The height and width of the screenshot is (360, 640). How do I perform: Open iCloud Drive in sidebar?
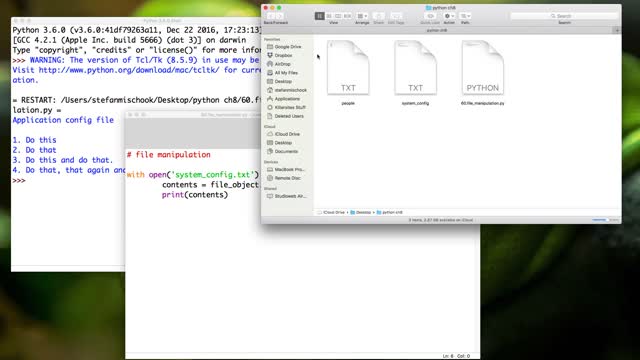[x=287, y=134]
